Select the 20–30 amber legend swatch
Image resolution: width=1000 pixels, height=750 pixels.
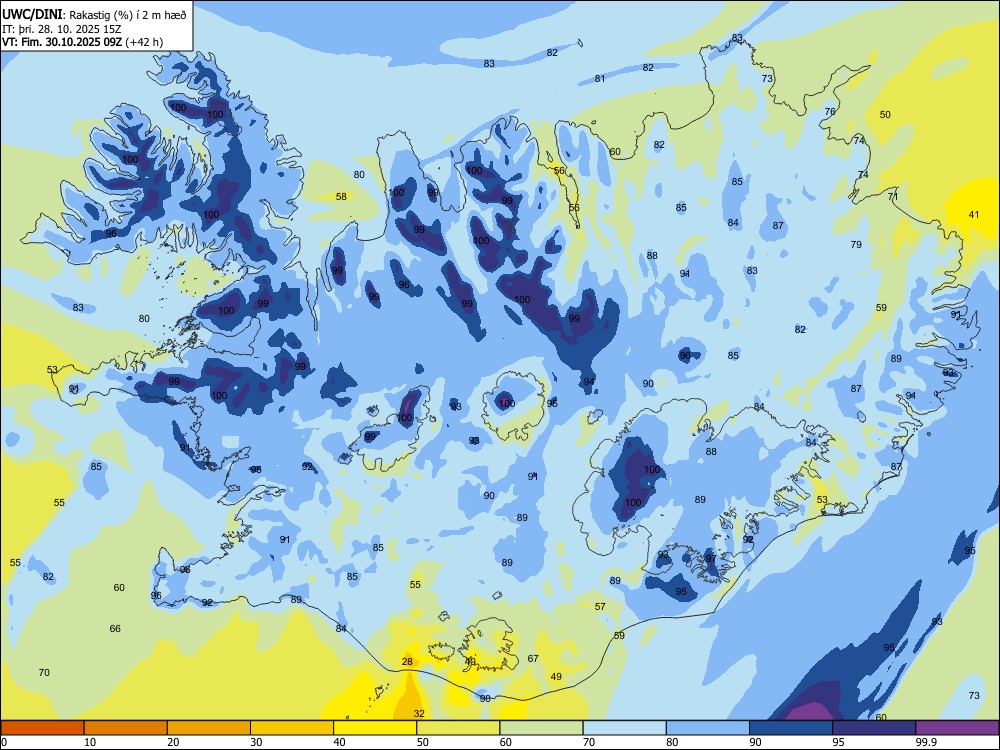[209, 728]
